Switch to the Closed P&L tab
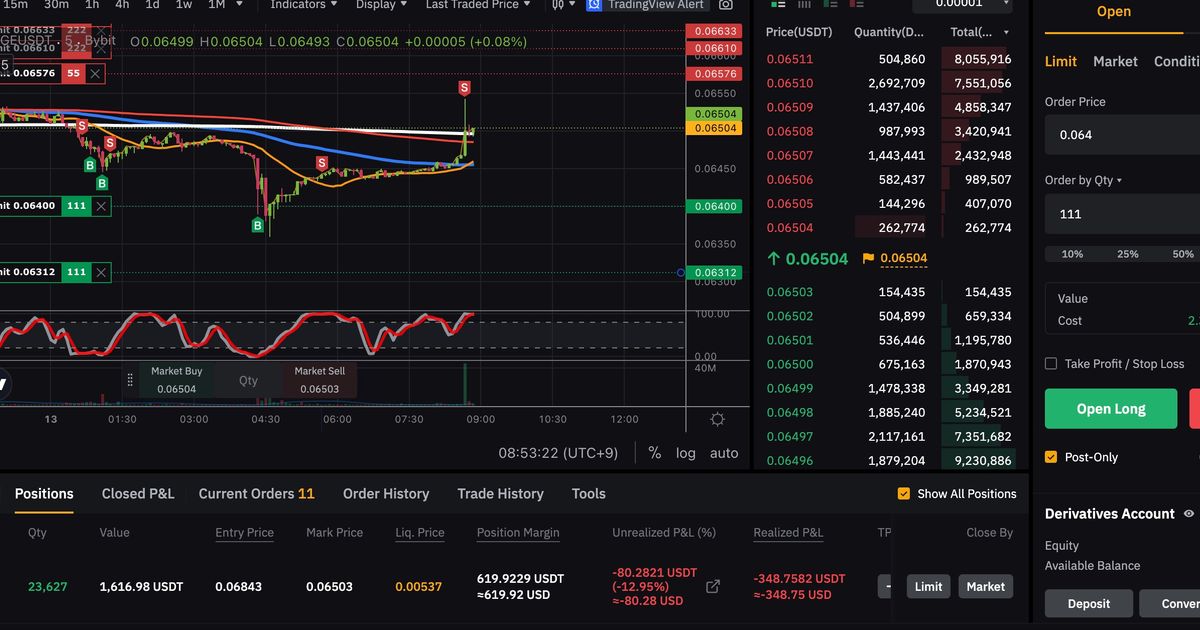The image size is (1200, 630). [138, 494]
